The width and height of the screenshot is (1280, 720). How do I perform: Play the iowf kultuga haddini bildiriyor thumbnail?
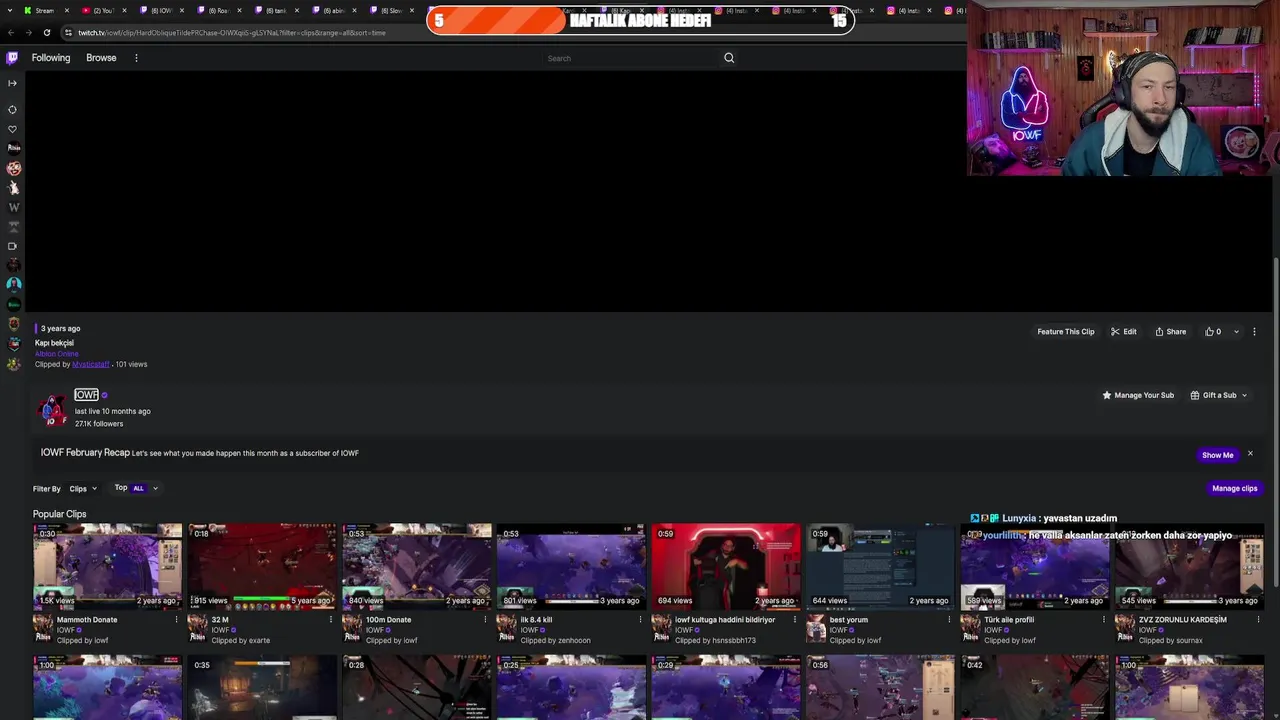726,566
